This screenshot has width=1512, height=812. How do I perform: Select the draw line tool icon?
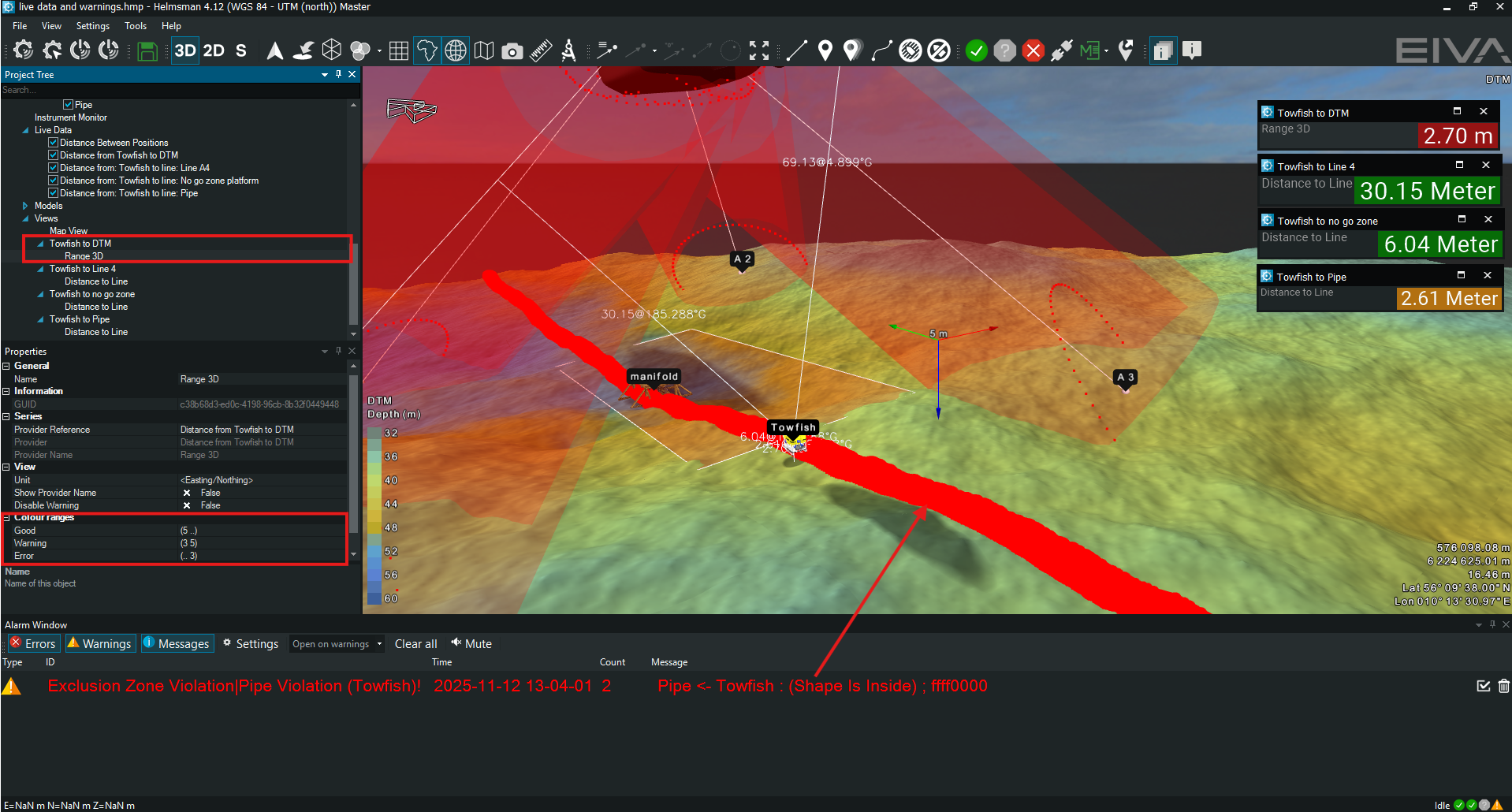pos(797,51)
